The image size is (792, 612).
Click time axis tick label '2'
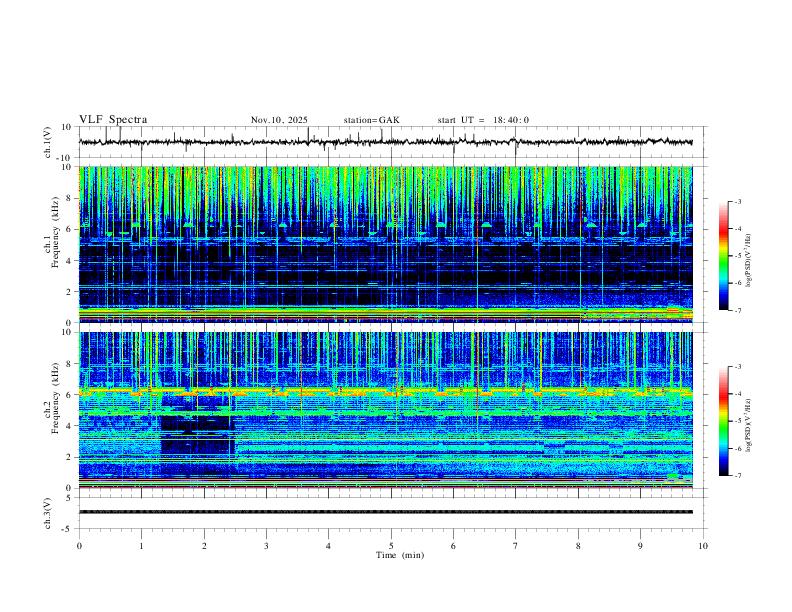coord(204,546)
